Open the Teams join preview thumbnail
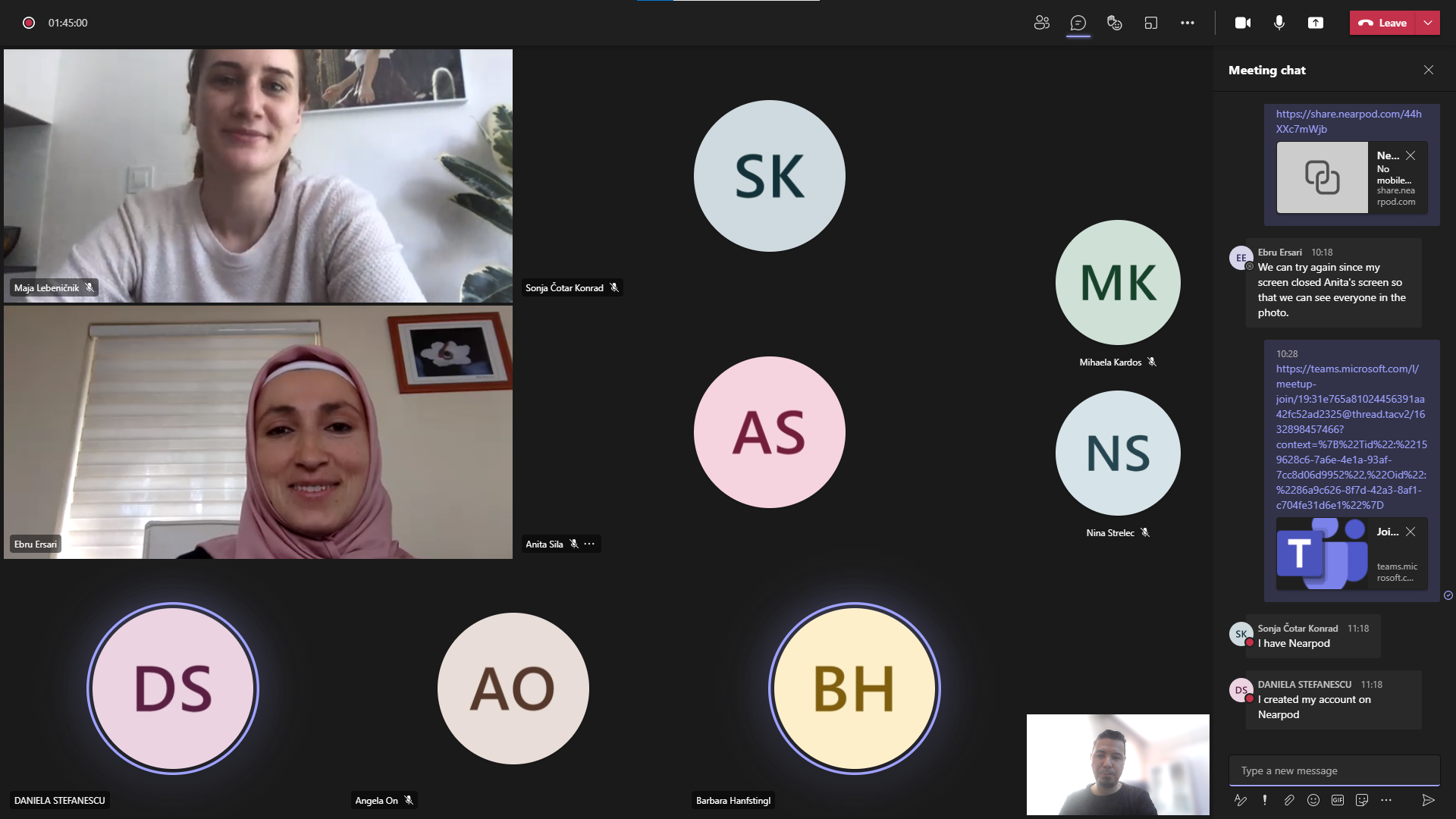This screenshot has width=1456, height=819. pos(1322,554)
